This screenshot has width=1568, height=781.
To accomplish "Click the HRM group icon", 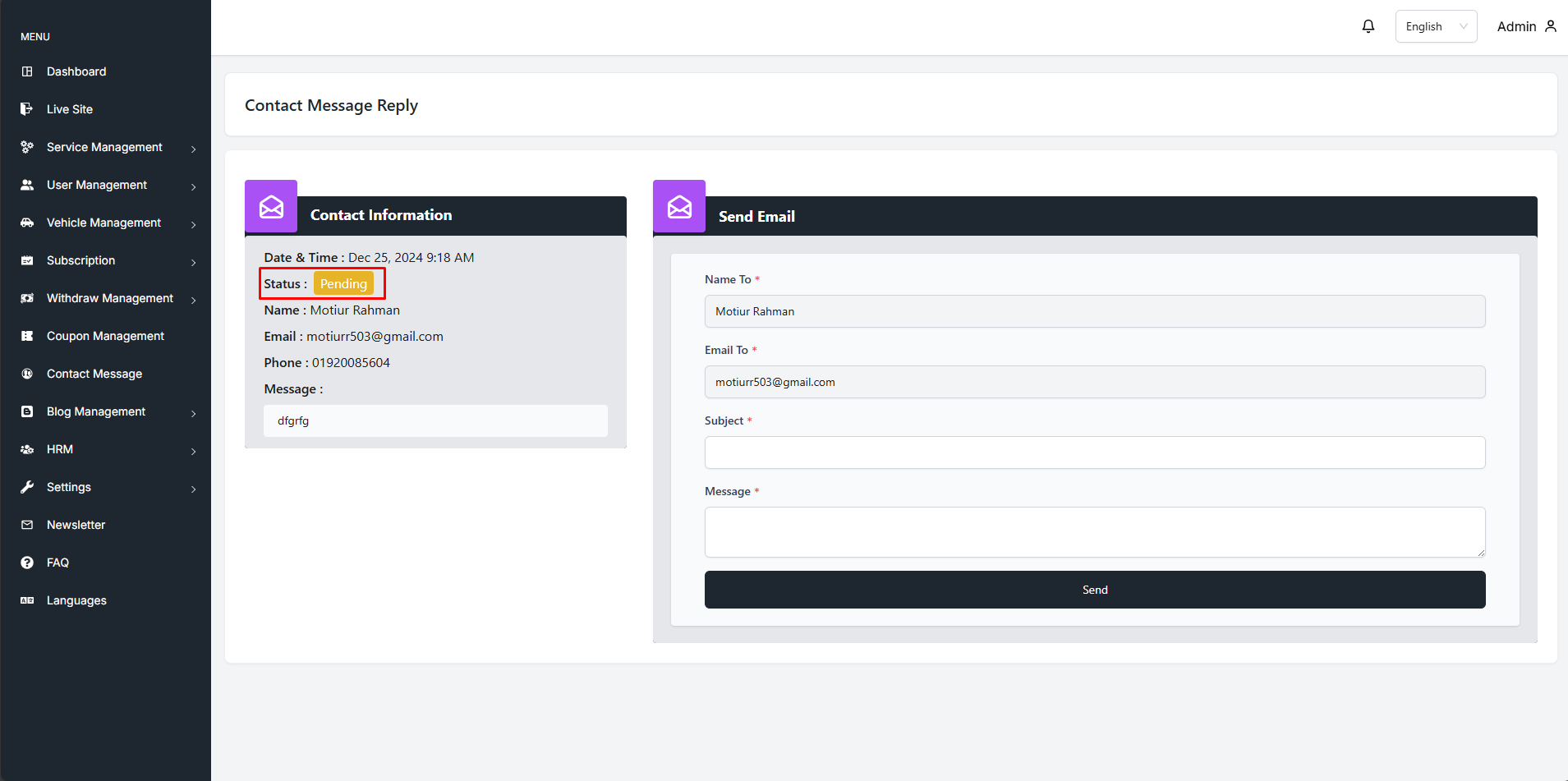I will (x=27, y=449).
